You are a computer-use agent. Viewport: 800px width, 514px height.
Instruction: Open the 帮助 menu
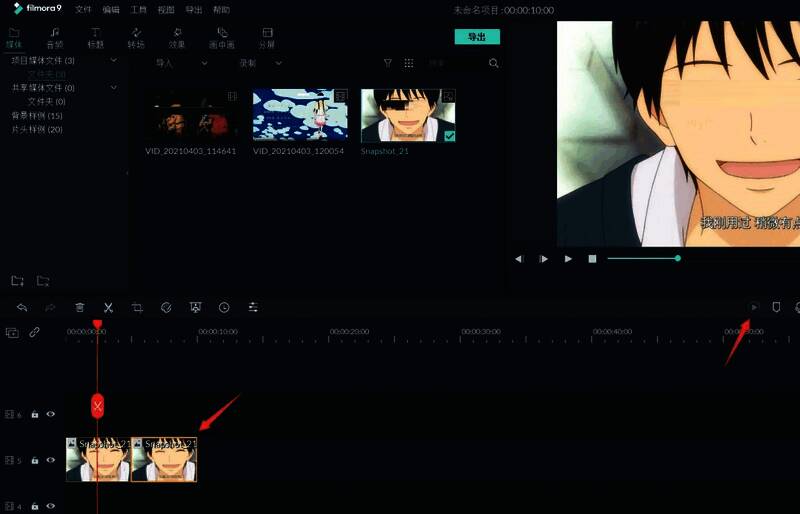tap(221, 10)
